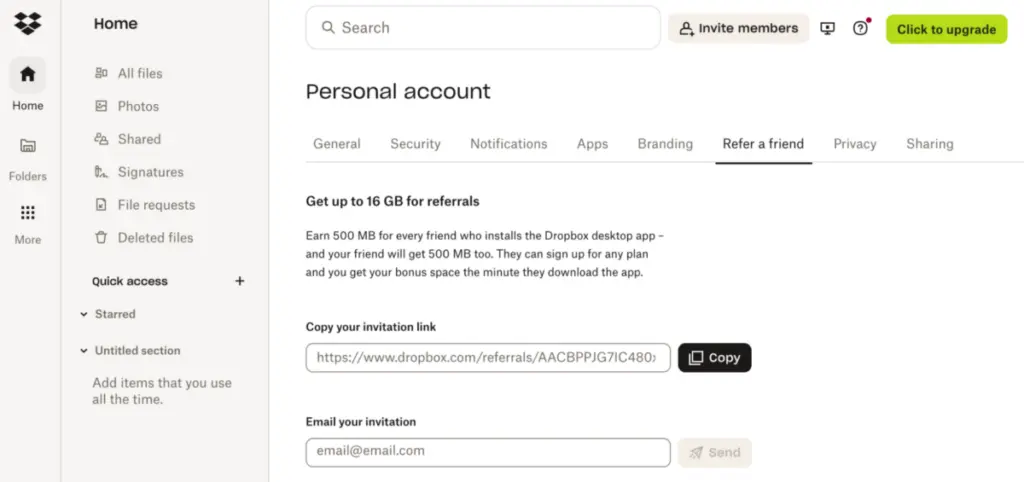Image resolution: width=1024 pixels, height=482 pixels.
Task: Open the Home icon in left rail
Action: point(27,74)
